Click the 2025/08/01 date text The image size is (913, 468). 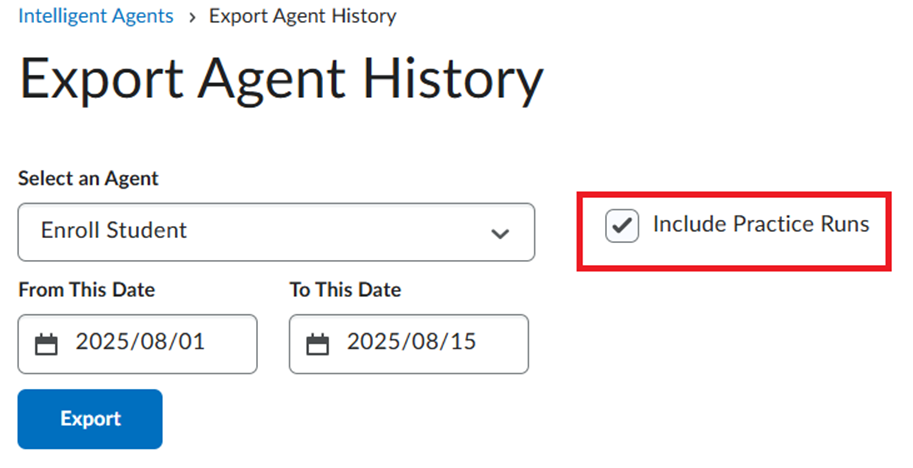[x=140, y=342]
